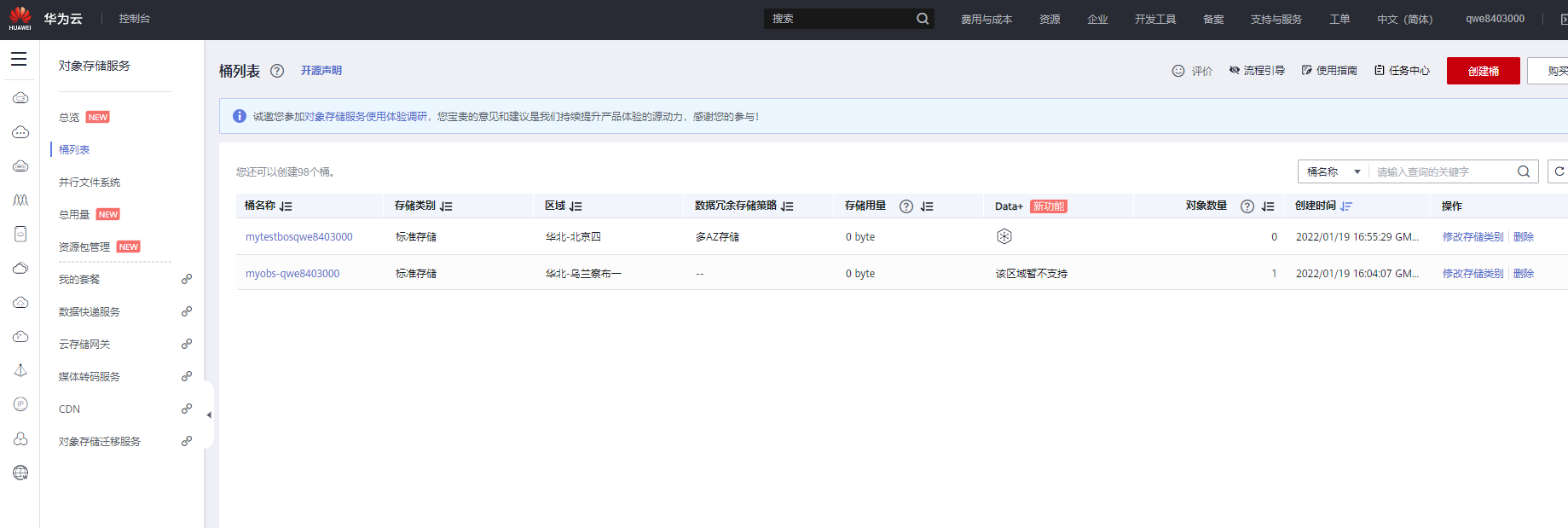Open 流程引导 process guide
The height and width of the screenshot is (528, 1568).
tap(1257, 71)
